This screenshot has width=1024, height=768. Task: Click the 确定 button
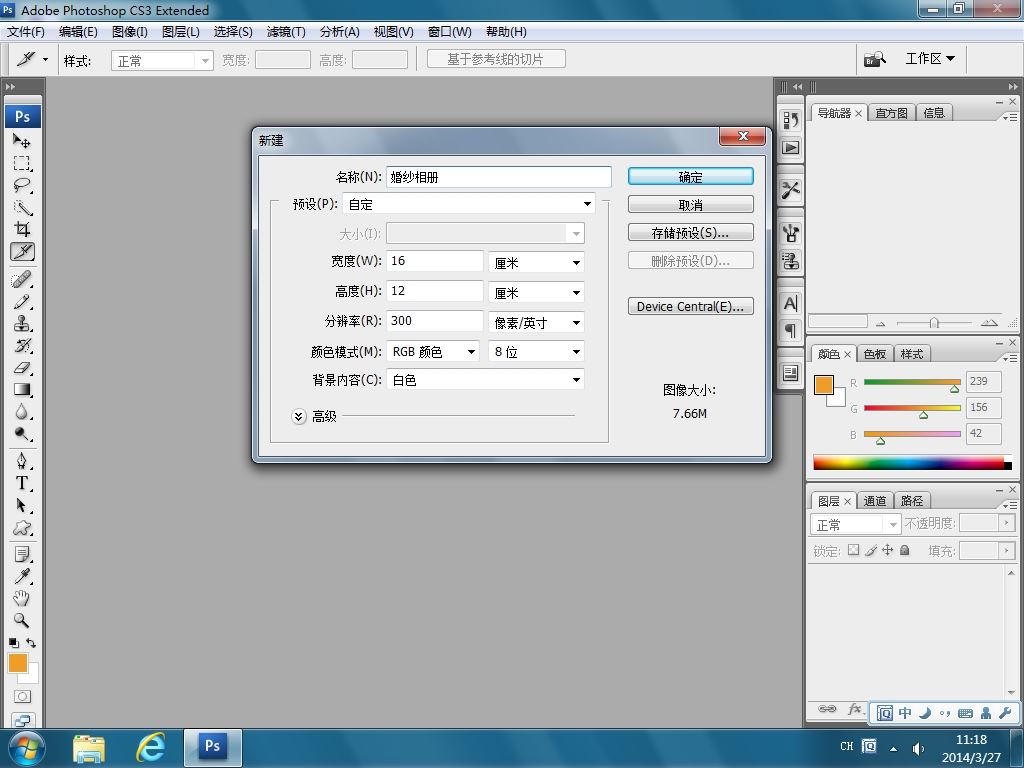click(x=690, y=176)
